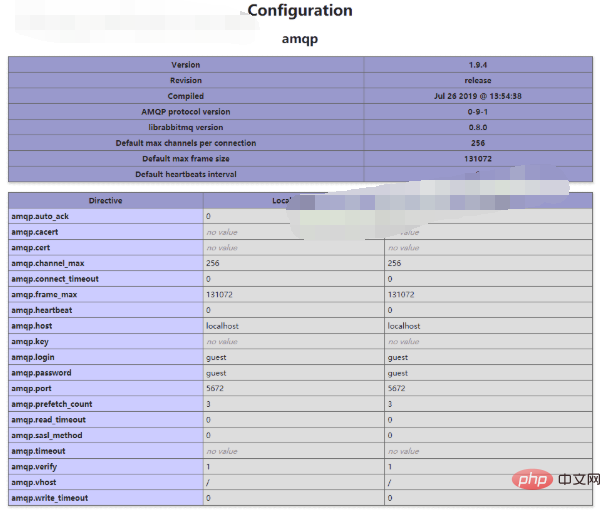The height and width of the screenshot is (512, 611).
Task: Select master value 0 for amqp.write_timeout
Action: point(390,498)
